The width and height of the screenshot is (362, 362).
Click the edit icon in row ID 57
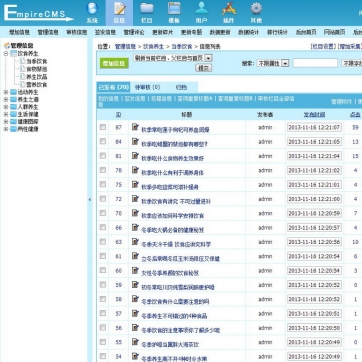135,313
